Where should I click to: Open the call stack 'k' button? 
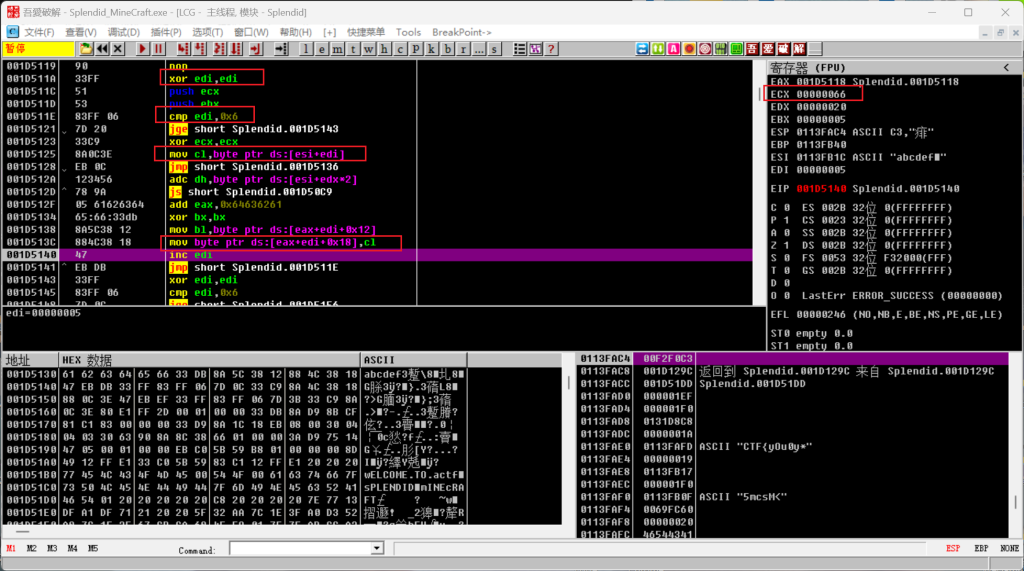[432, 49]
